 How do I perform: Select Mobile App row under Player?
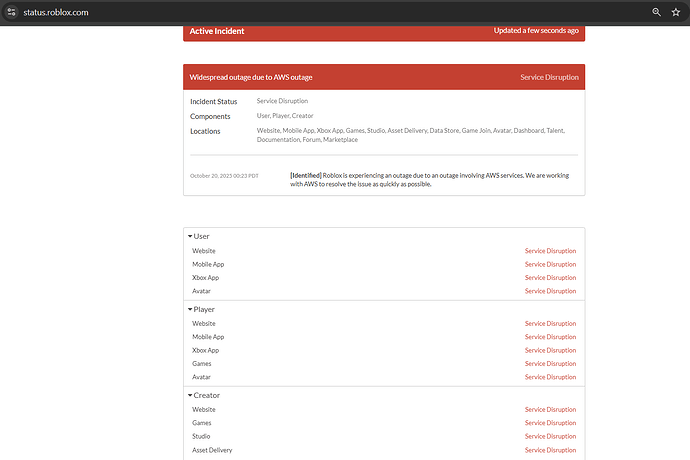[x=384, y=337]
